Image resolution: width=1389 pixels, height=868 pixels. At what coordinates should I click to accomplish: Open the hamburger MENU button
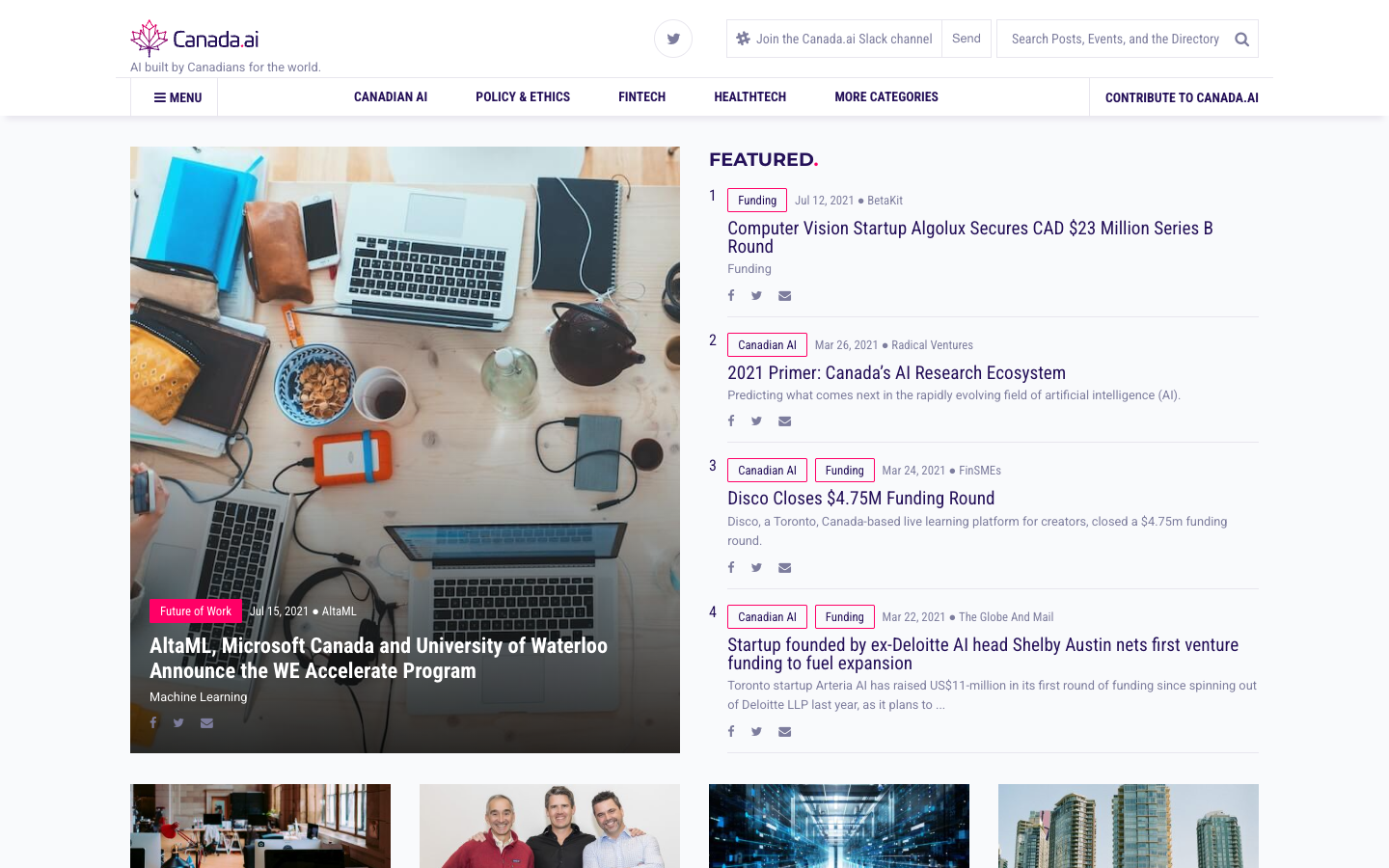click(x=177, y=97)
